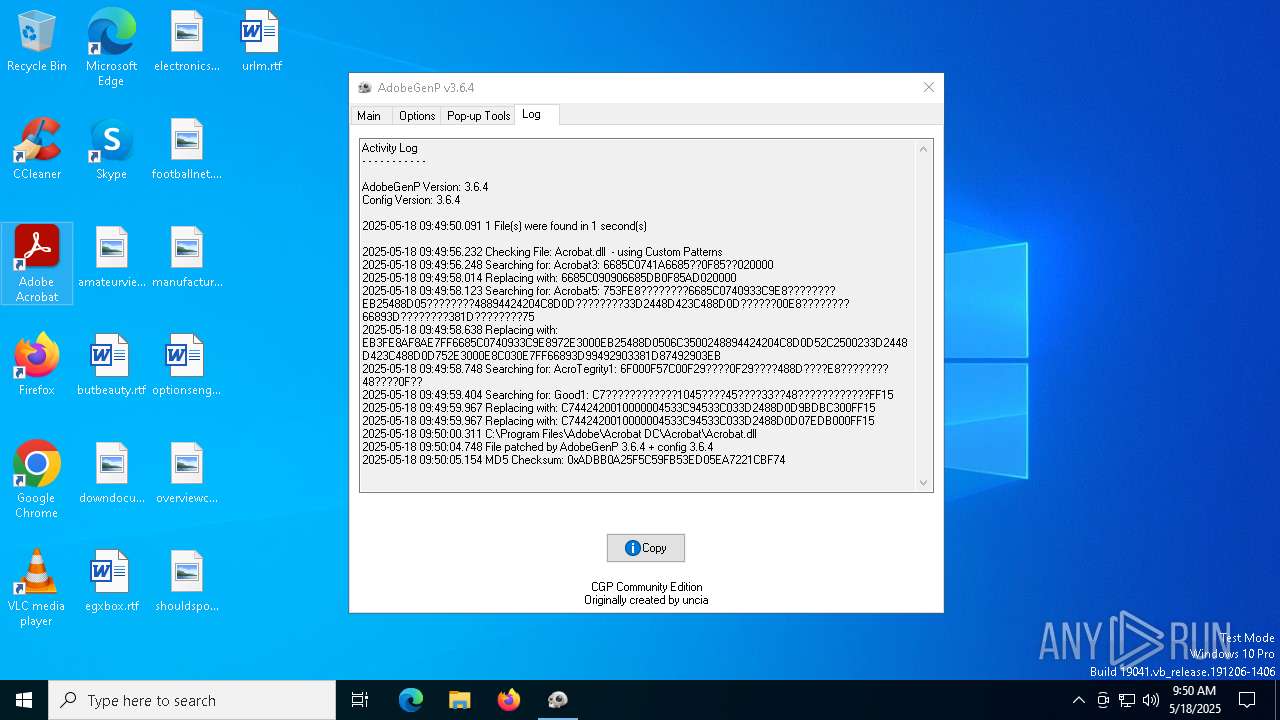Click the 'Config Version: 3.6.4' log line
Viewport: 1280px width, 720px height.
411,200
